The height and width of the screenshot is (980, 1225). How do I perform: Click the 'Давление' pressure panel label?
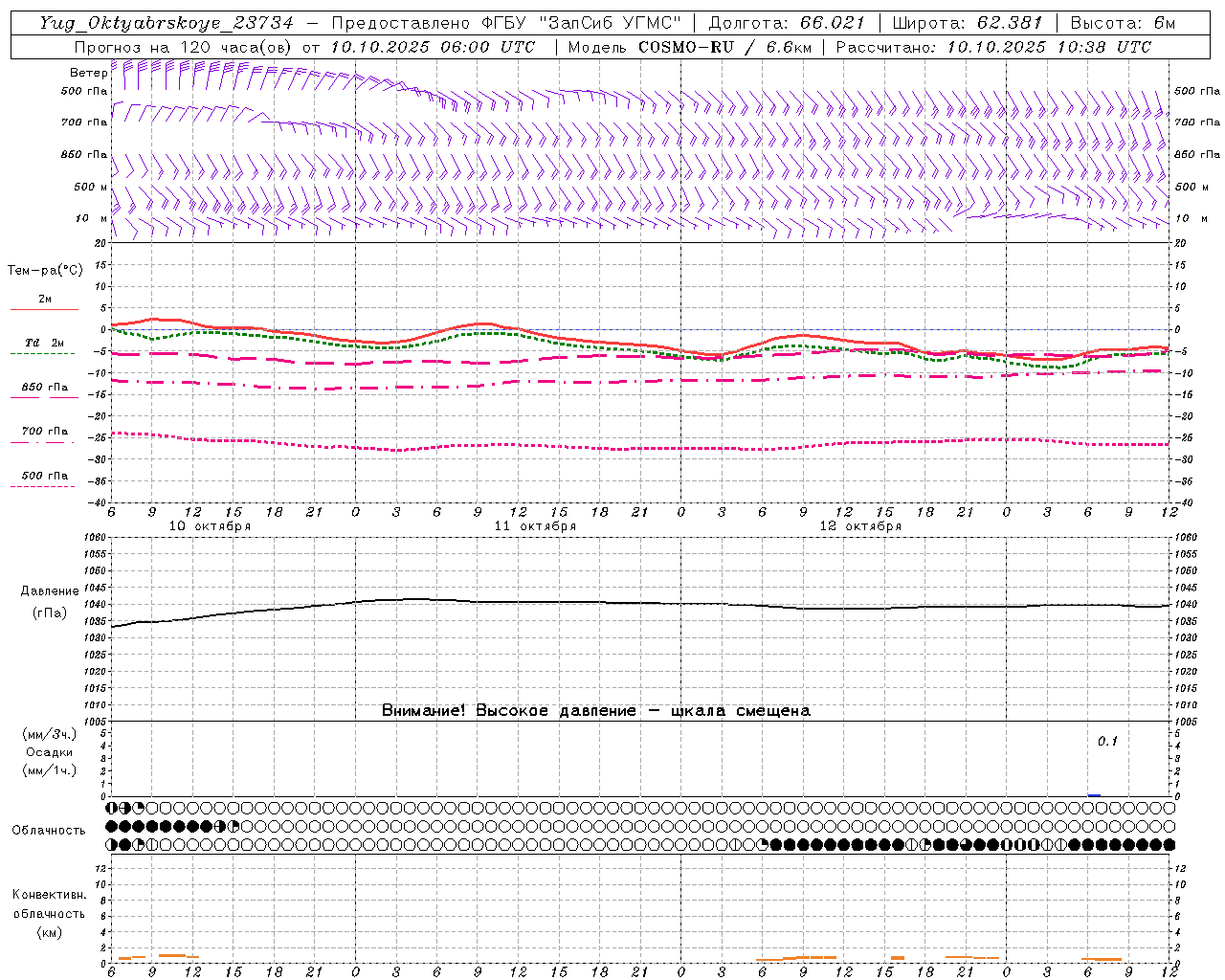50,591
